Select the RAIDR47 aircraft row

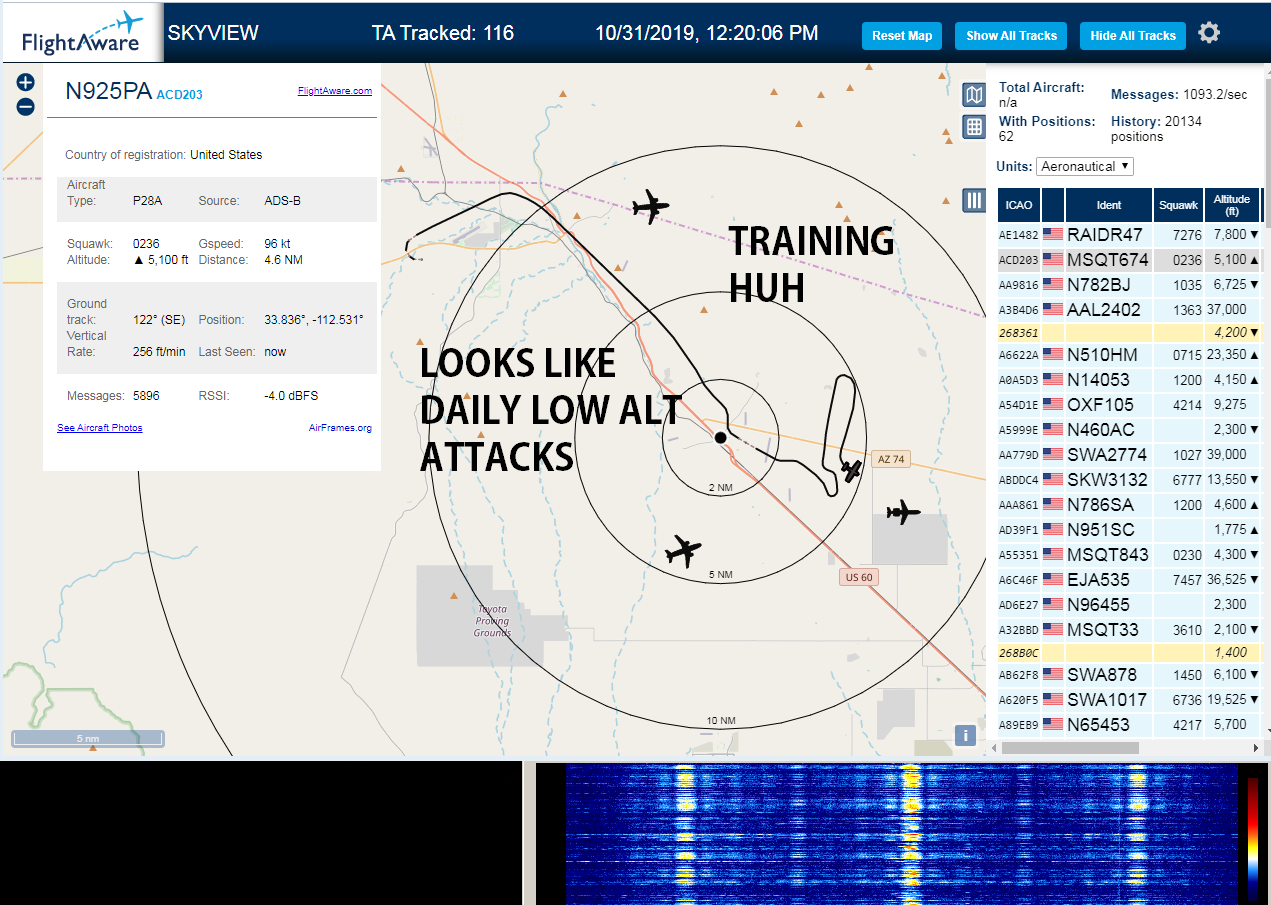[1129, 234]
